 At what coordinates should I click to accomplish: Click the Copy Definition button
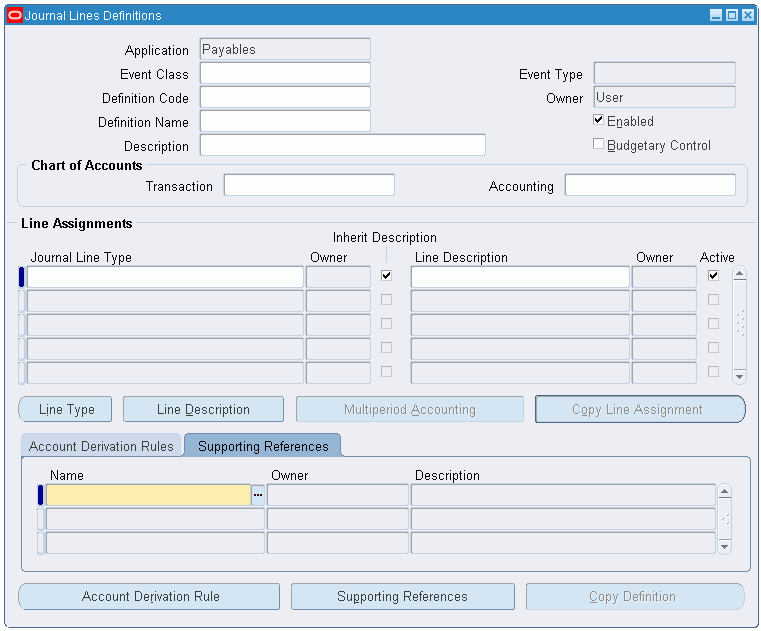pos(635,596)
